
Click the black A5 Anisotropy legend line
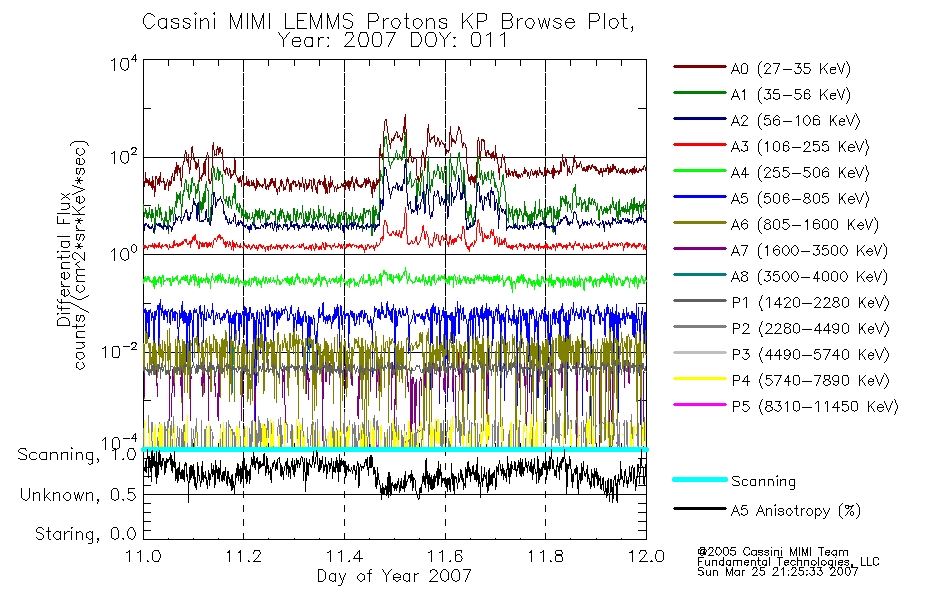click(x=699, y=509)
